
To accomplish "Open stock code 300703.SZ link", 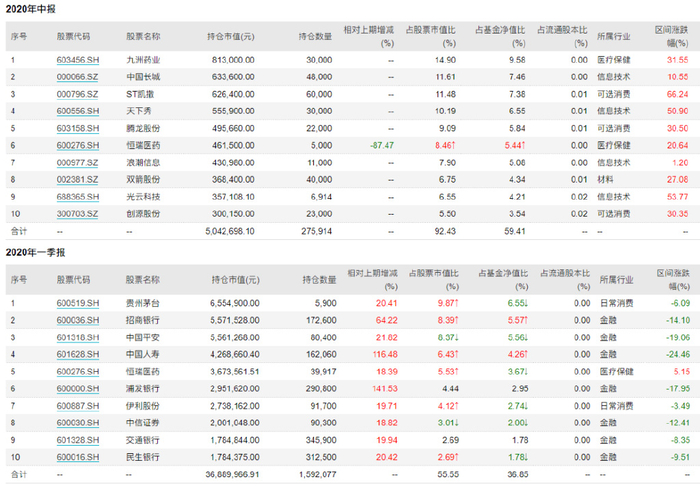I will [x=77, y=214].
